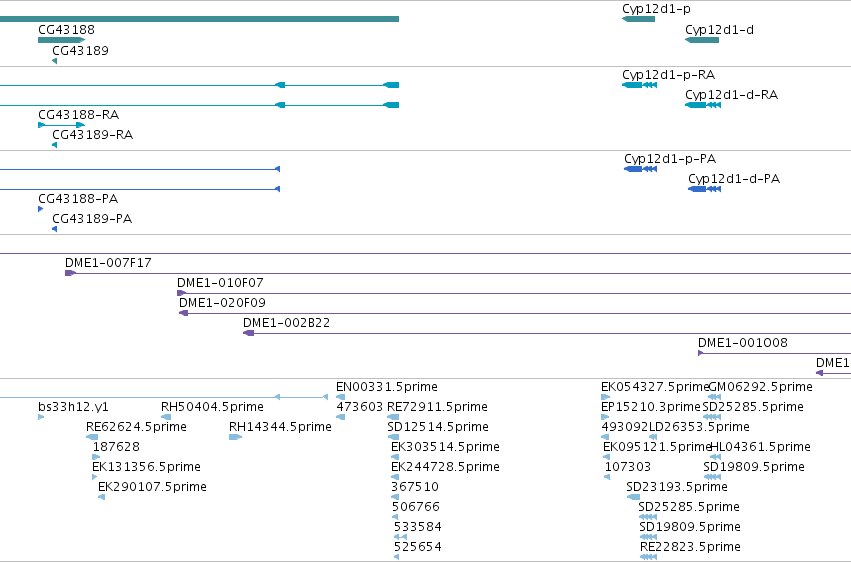Select the Cyp12d1-p gene arrow
The image size is (851, 562).
[x=638, y=19]
